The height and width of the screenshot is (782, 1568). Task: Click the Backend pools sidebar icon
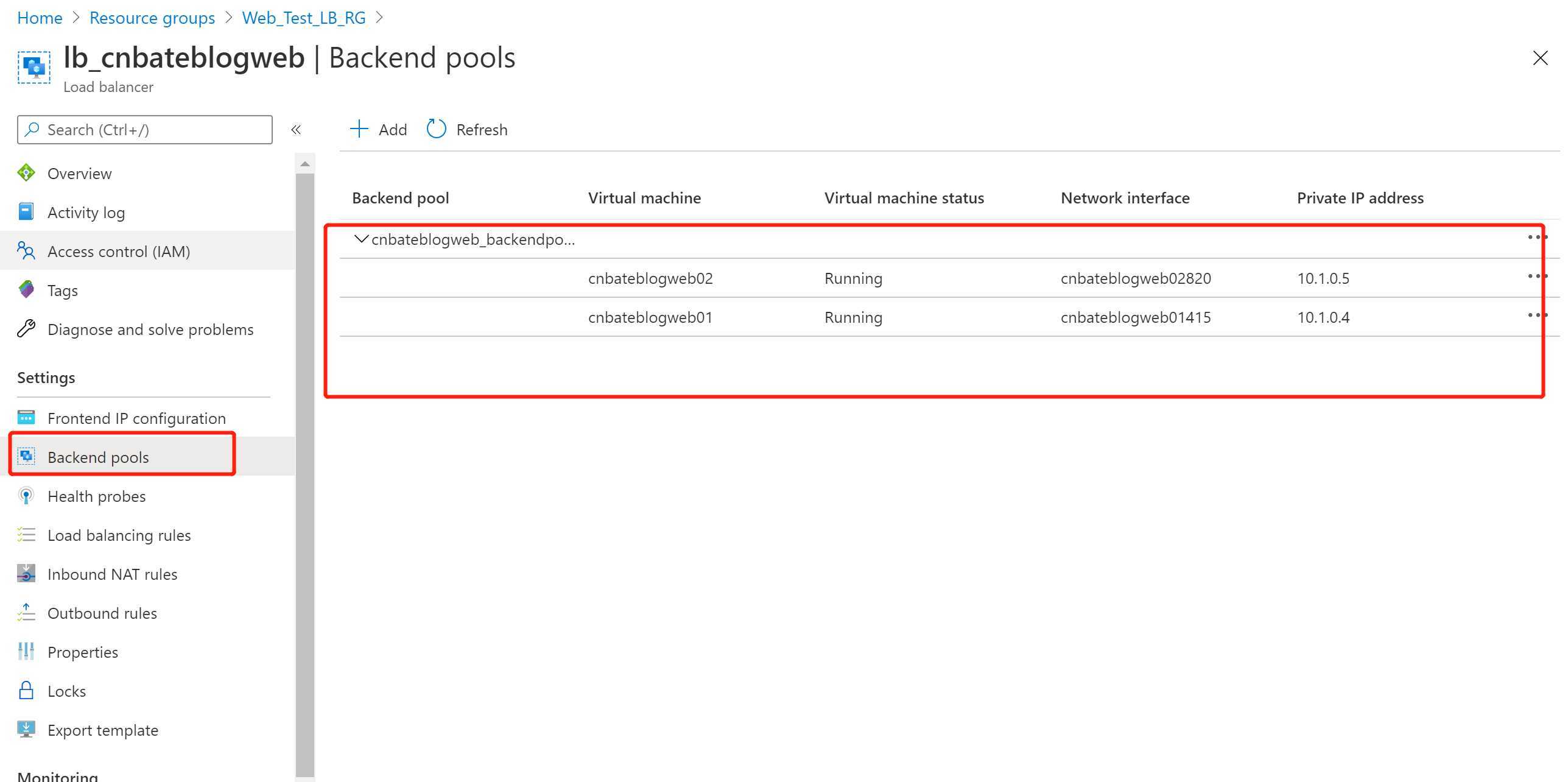point(26,456)
